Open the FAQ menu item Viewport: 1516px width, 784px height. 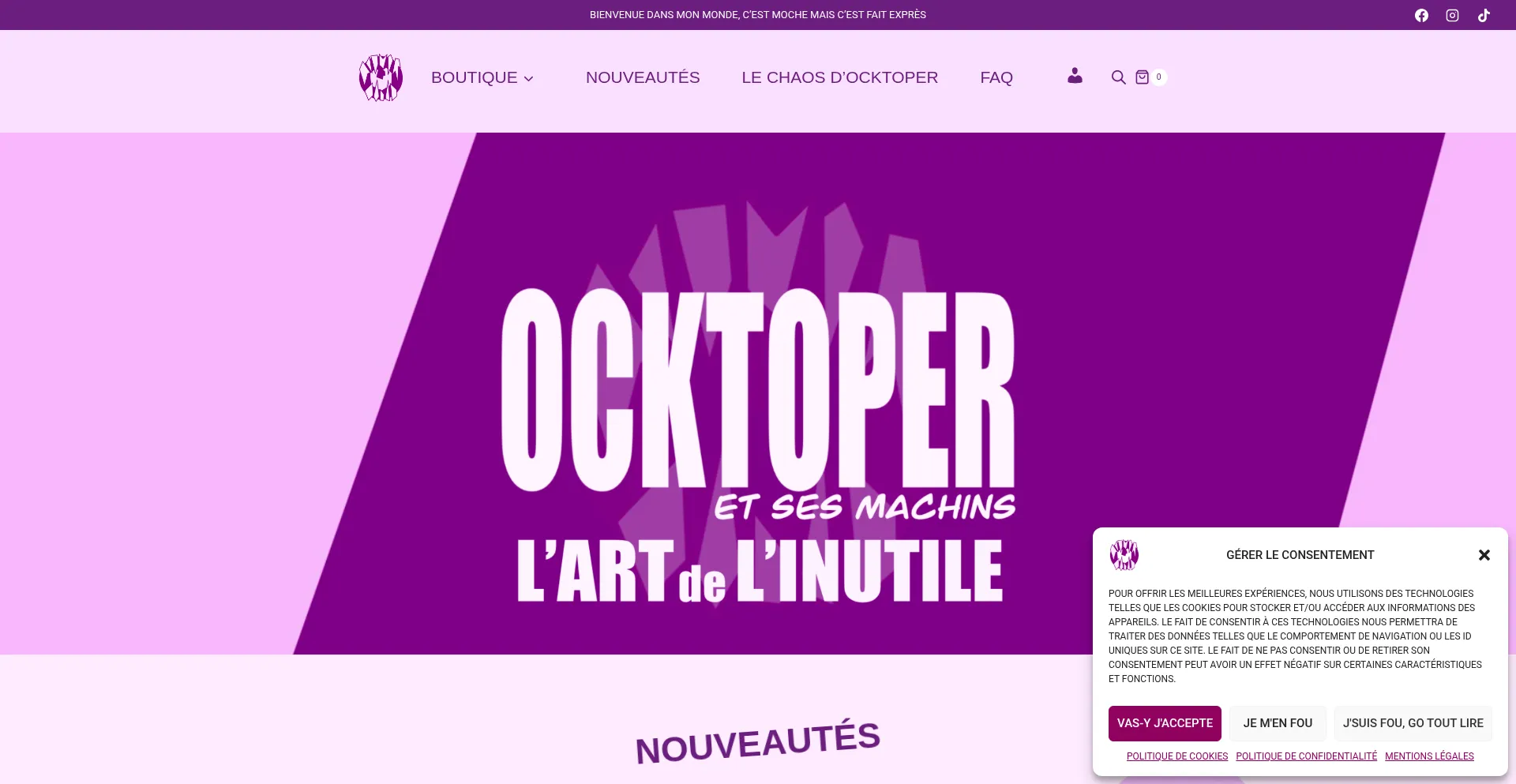pyautogui.click(x=996, y=77)
